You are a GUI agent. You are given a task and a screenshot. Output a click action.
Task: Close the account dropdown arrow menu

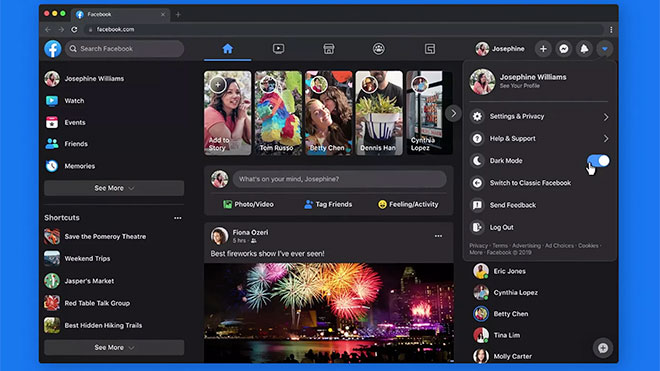coord(605,49)
